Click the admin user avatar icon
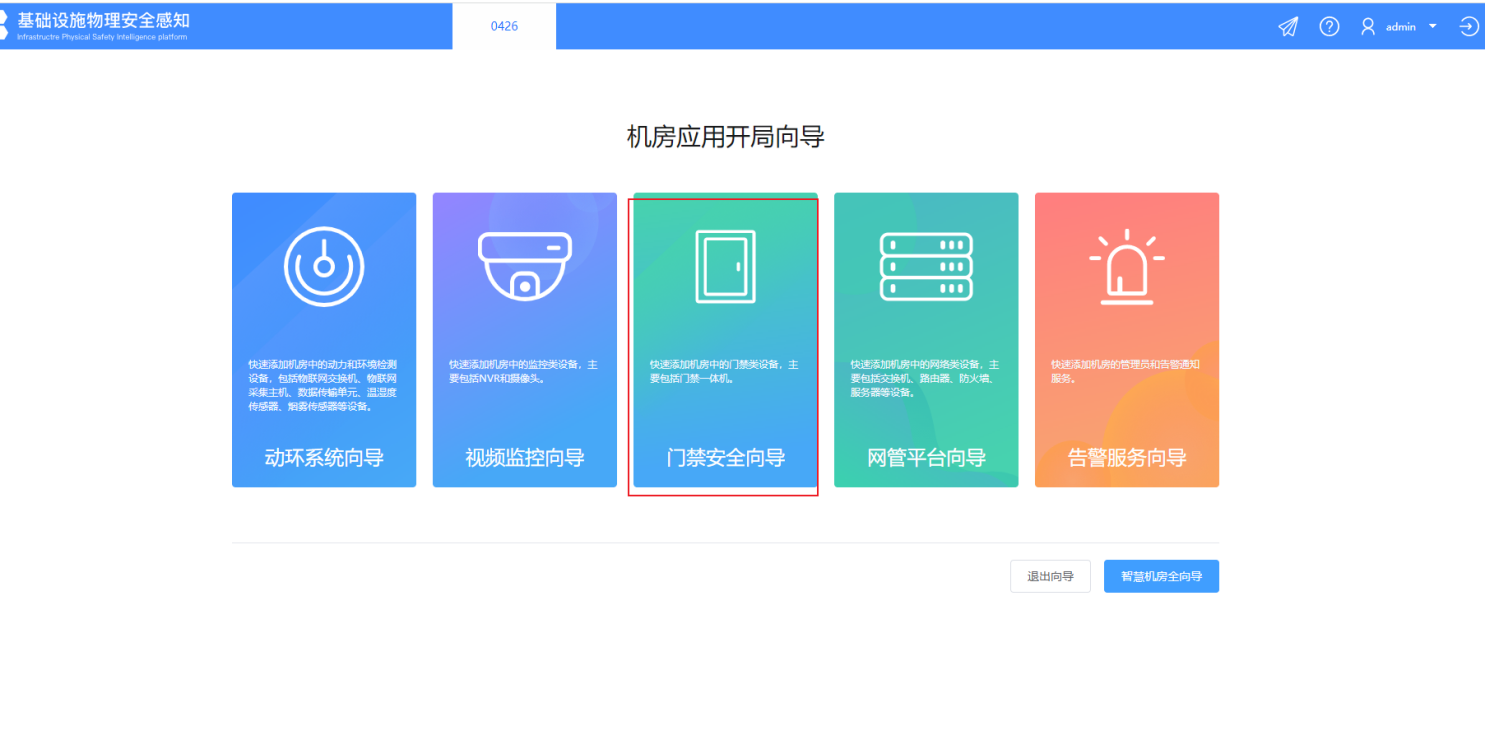Viewport: 1485px width, 731px height. [x=1368, y=27]
